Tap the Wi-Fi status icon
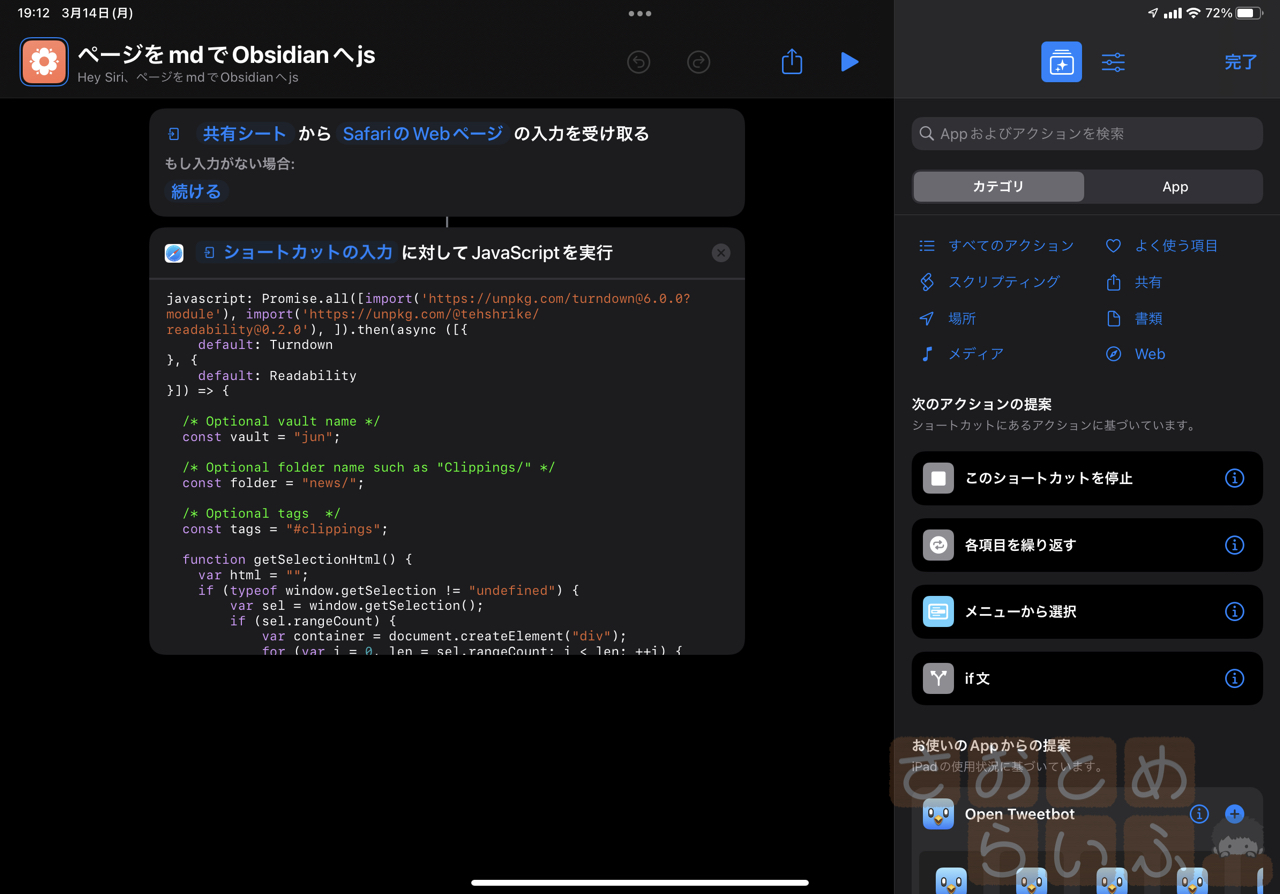This screenshot has width=1280, height=894. (1193, 14)
